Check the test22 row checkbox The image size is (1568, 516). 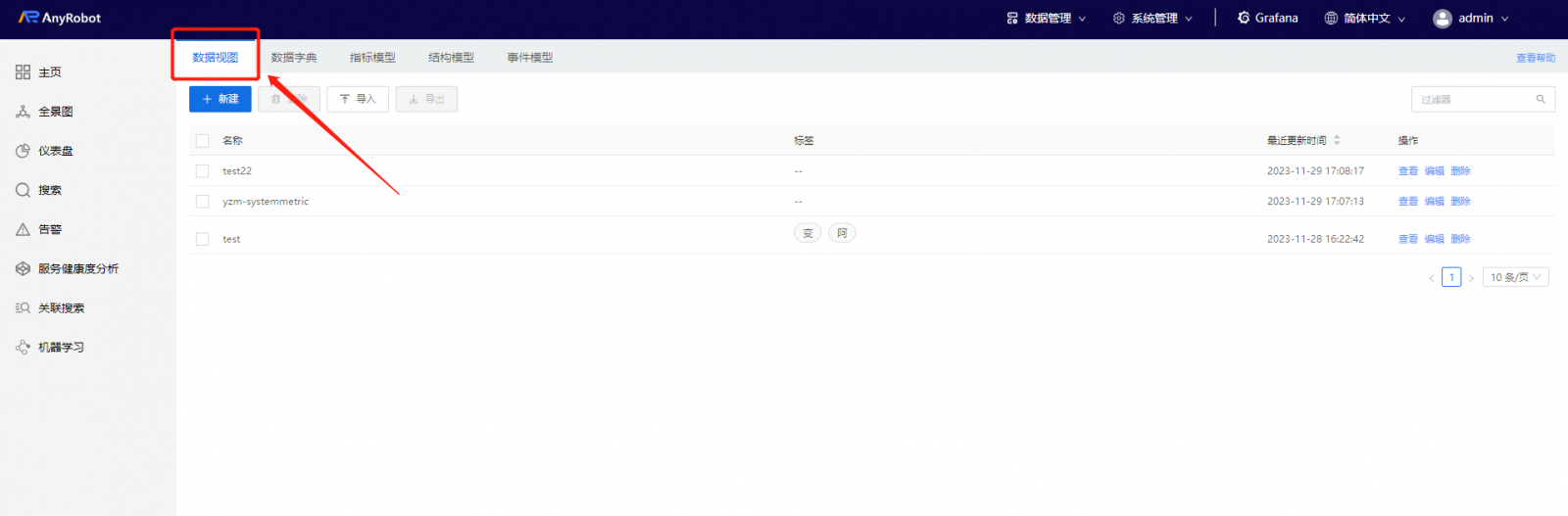point(203,170)
